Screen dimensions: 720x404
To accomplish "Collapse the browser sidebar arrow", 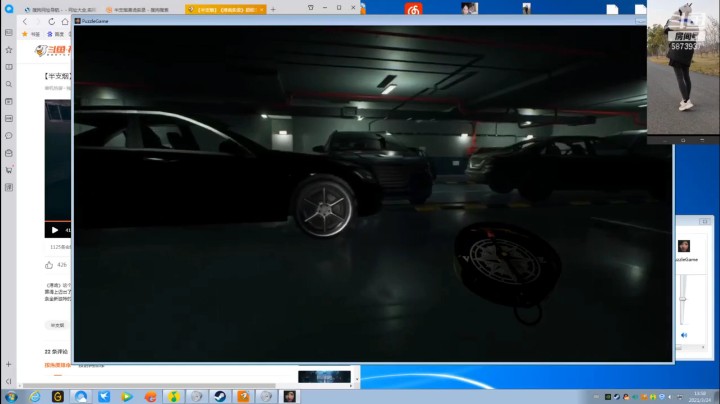I will tap(9, 381).
